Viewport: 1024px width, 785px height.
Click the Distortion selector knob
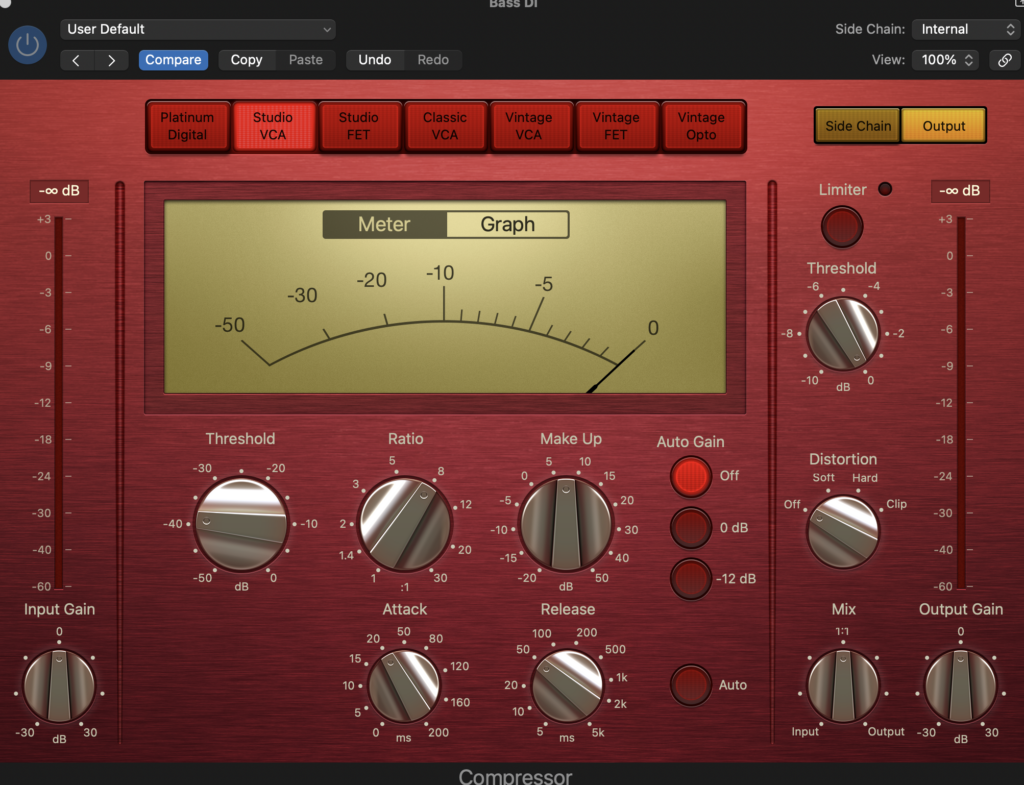[843, 531]
